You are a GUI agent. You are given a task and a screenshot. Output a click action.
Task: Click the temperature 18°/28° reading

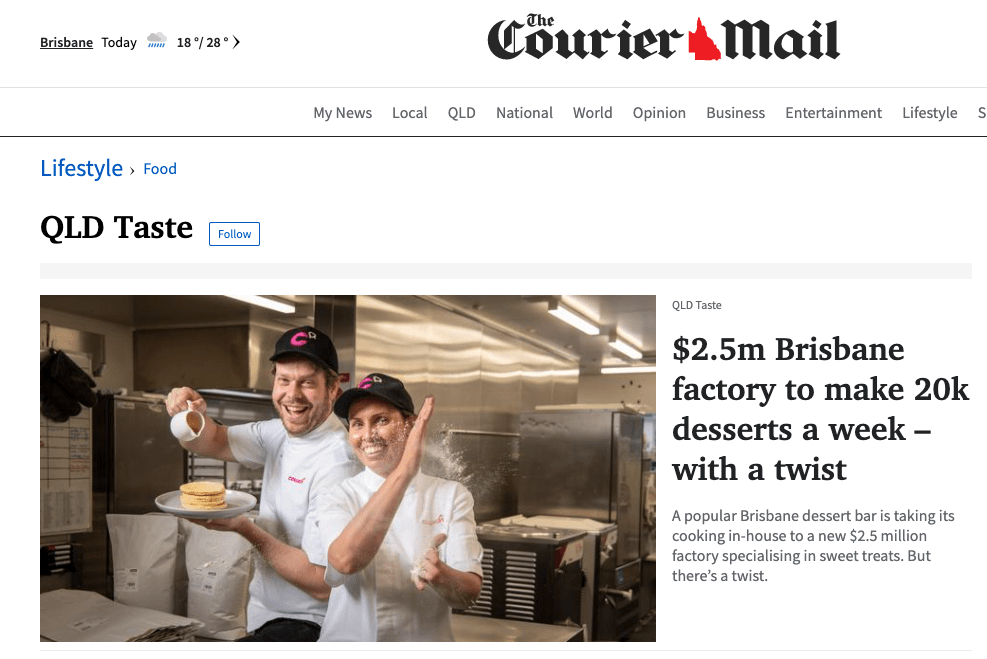pyautogui.click(x=203, y=42)
